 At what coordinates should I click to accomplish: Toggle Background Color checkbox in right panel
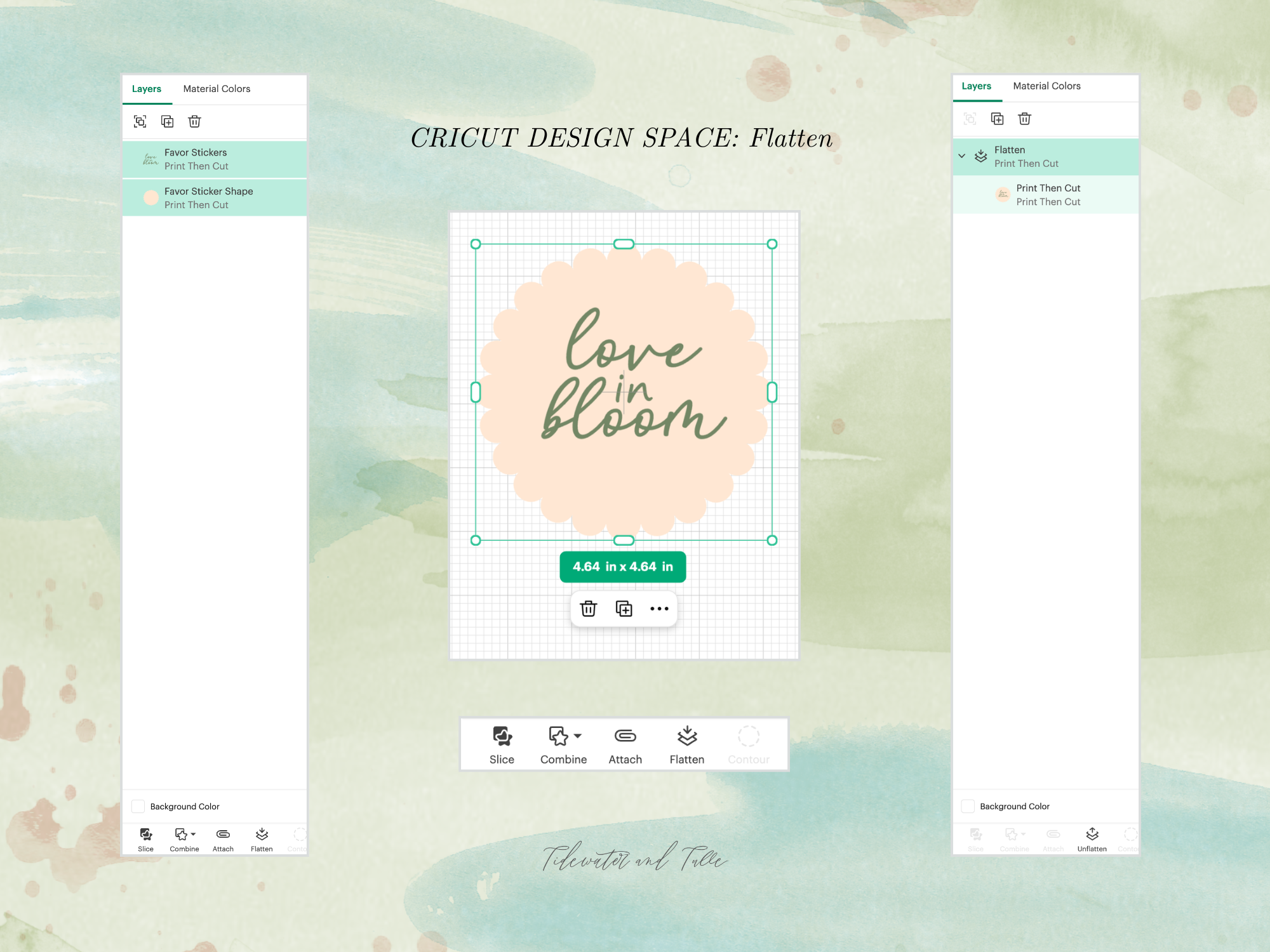point(968,807)
